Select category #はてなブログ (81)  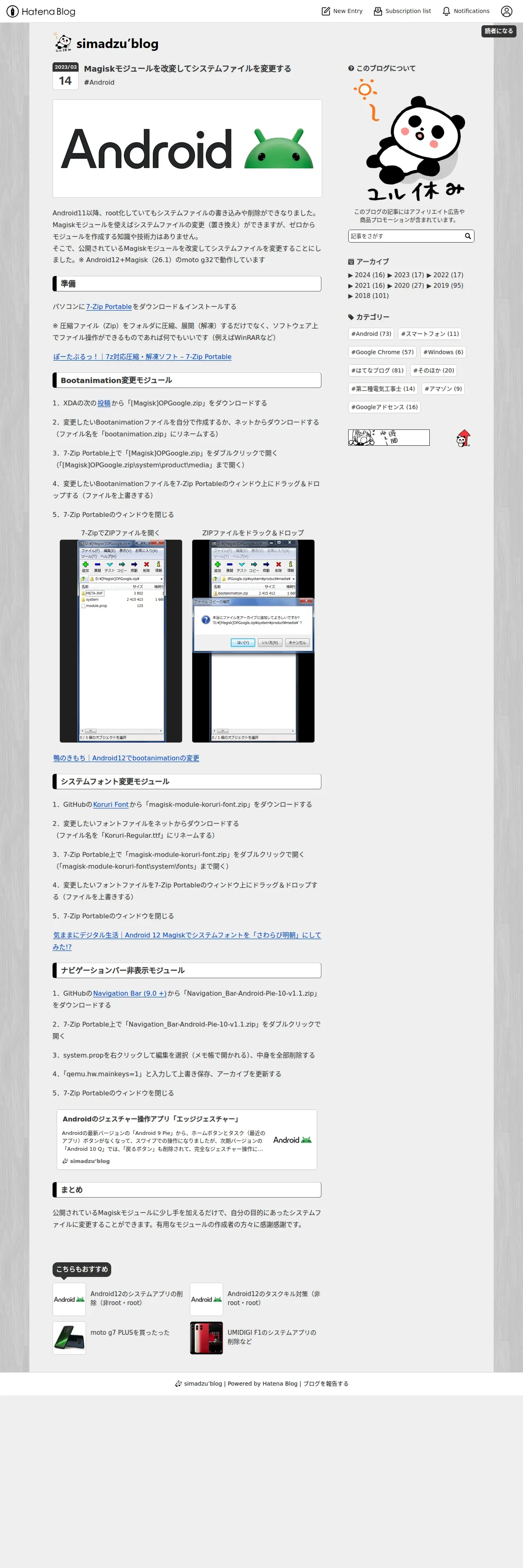click(x=378, y=370)
